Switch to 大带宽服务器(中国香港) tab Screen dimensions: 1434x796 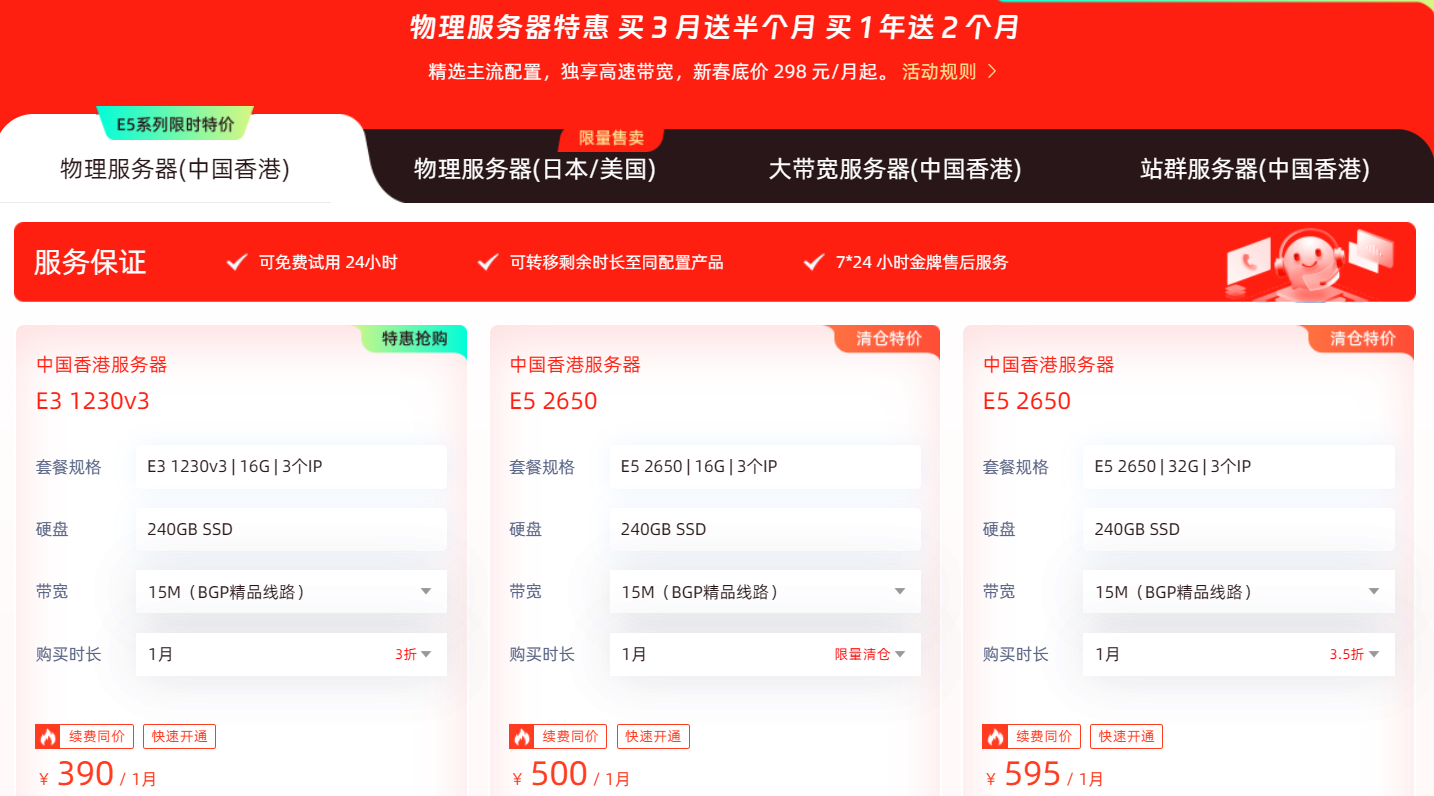point(895,169)
